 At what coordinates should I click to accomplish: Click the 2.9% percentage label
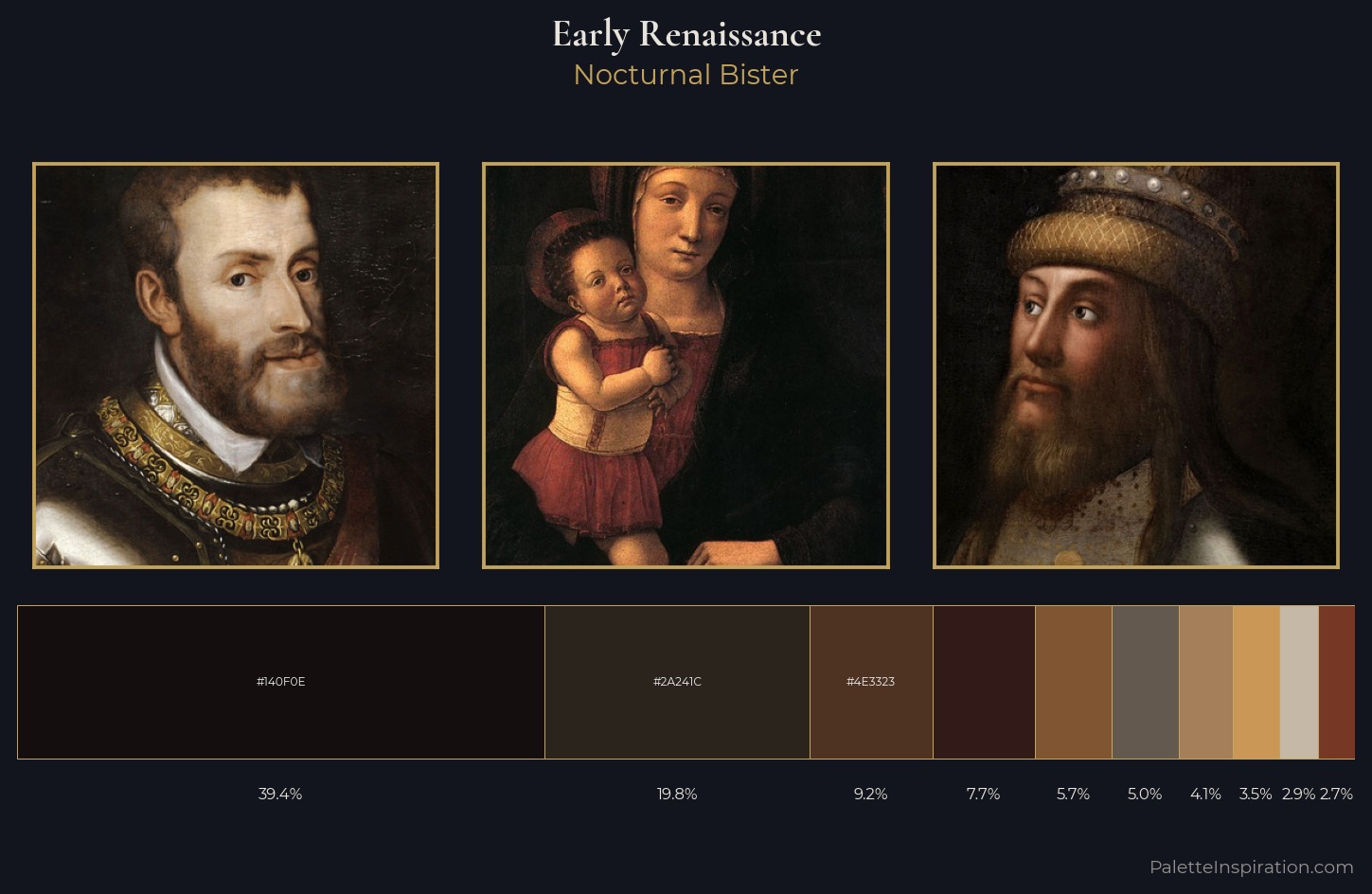click(x=1299, y=794)
